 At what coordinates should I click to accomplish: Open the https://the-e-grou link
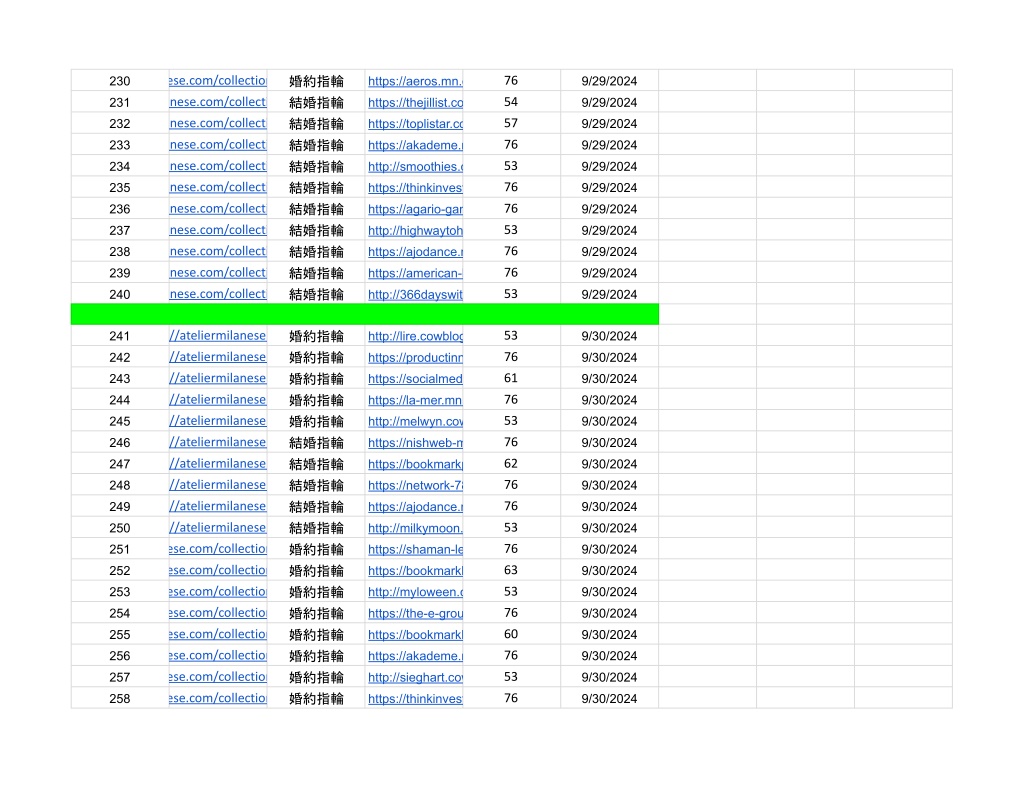415,613
